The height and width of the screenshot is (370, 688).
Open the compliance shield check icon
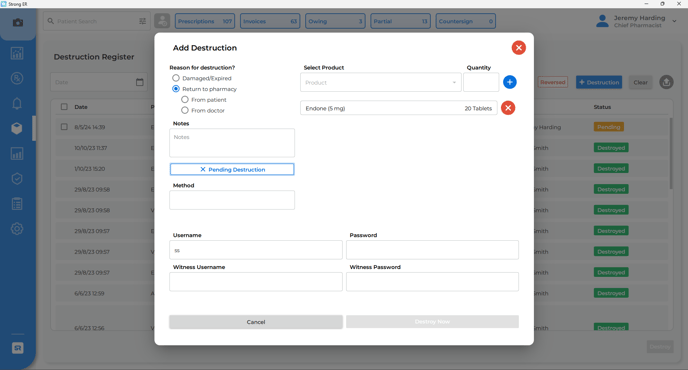pos(17,179)
